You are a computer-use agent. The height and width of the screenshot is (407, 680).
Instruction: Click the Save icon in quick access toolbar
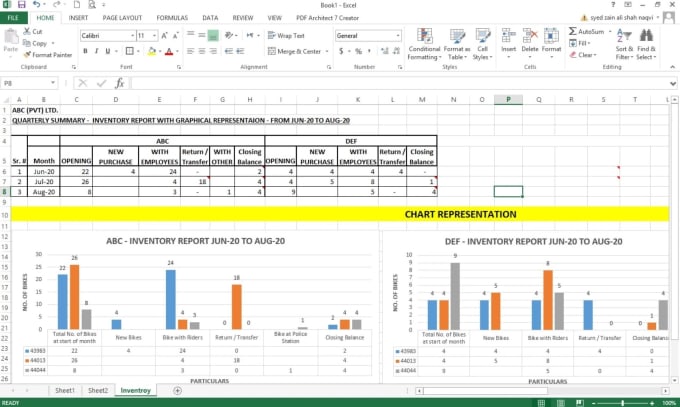tap(22, 5)
